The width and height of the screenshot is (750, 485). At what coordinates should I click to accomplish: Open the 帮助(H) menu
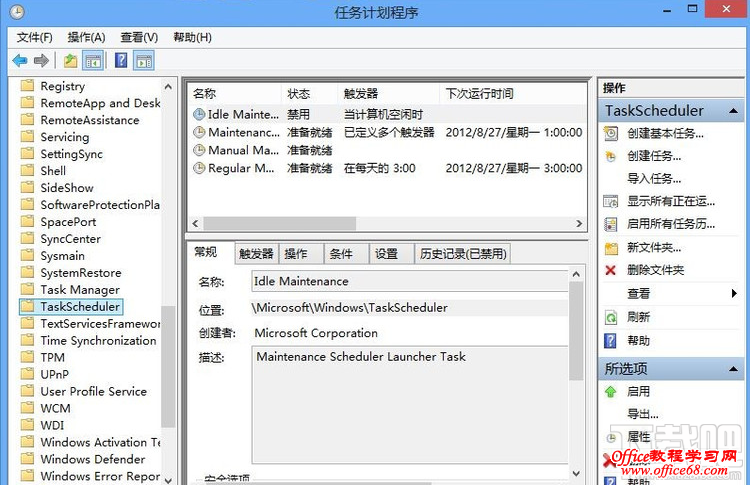coord(192,37)
